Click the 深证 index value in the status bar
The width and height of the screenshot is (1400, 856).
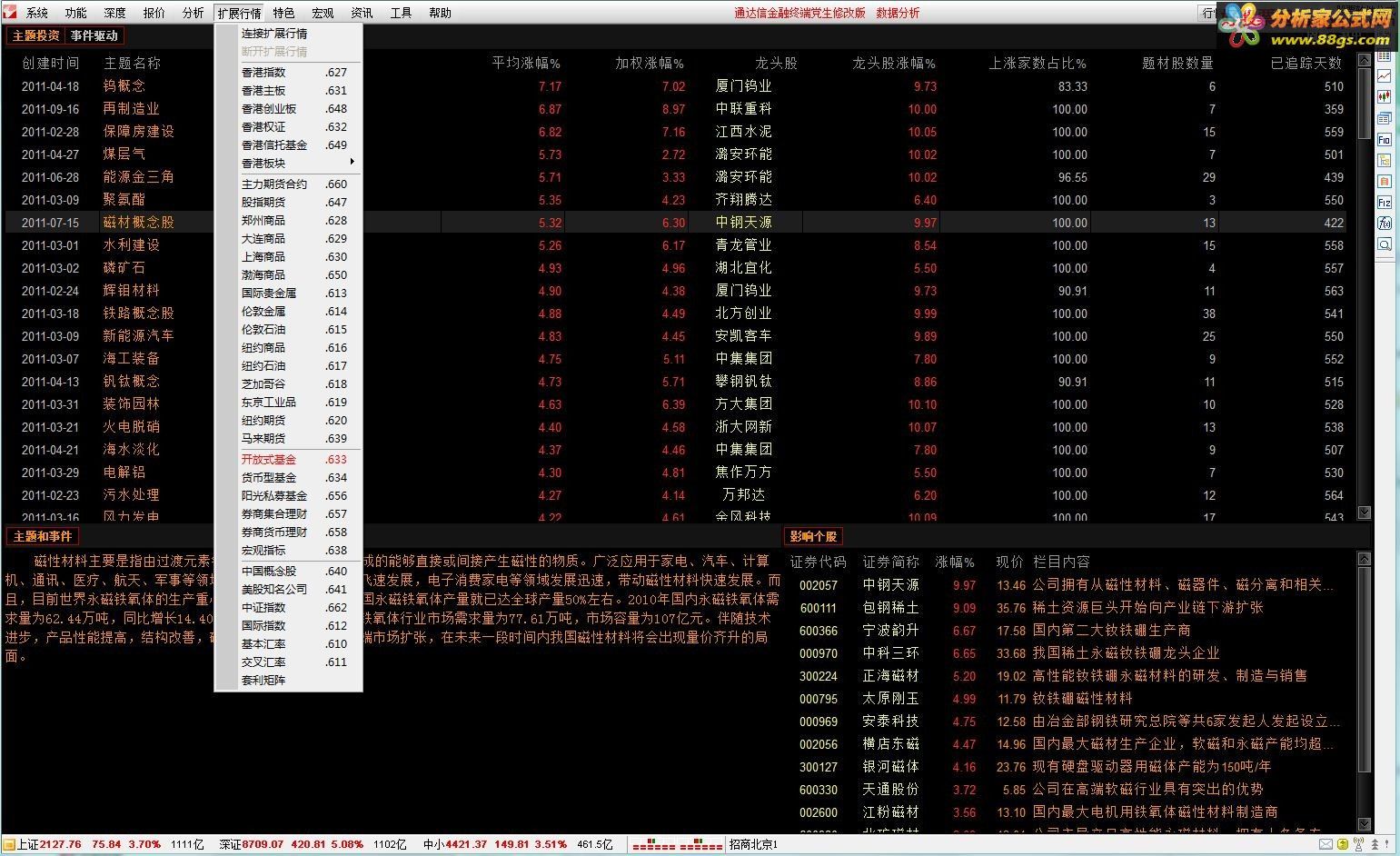coord(263,844)
